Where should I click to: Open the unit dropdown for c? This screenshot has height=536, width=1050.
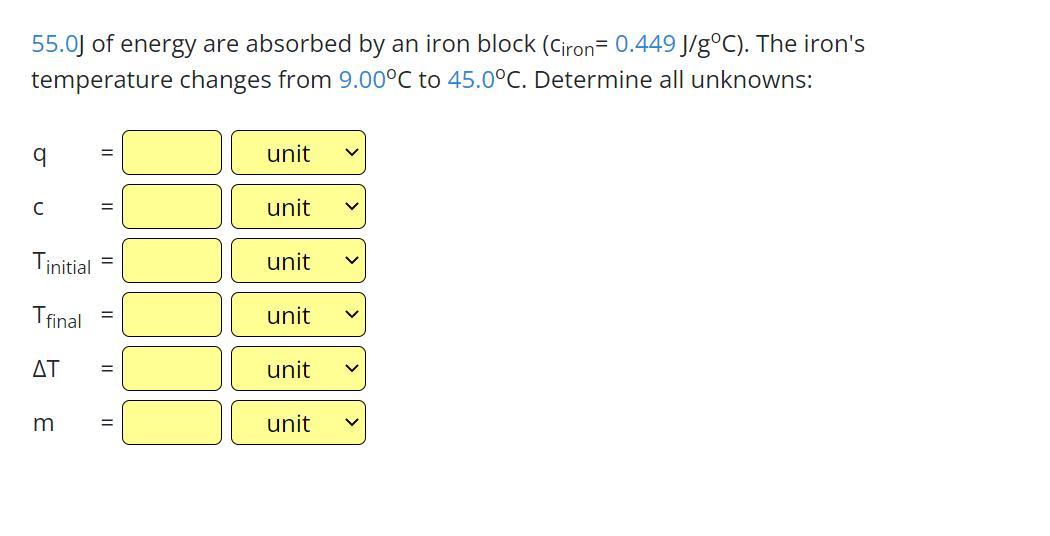point(298,207)
